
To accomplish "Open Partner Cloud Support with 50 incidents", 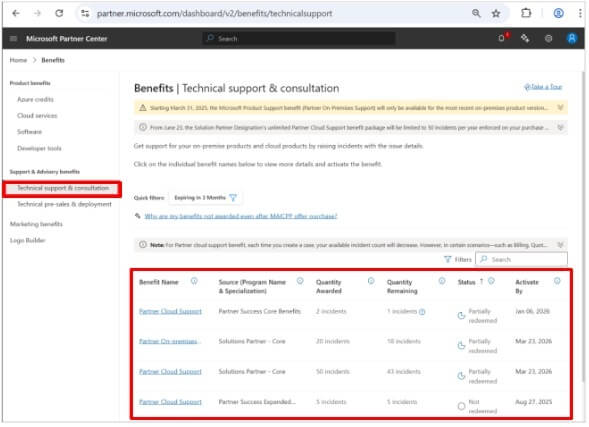I will [x=170, y=372].
